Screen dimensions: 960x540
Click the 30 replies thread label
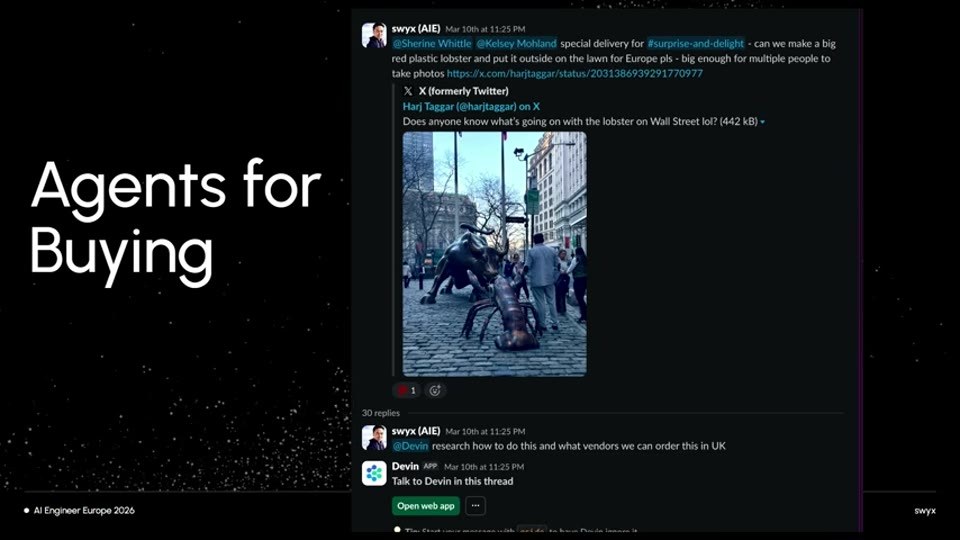(381, 413)
